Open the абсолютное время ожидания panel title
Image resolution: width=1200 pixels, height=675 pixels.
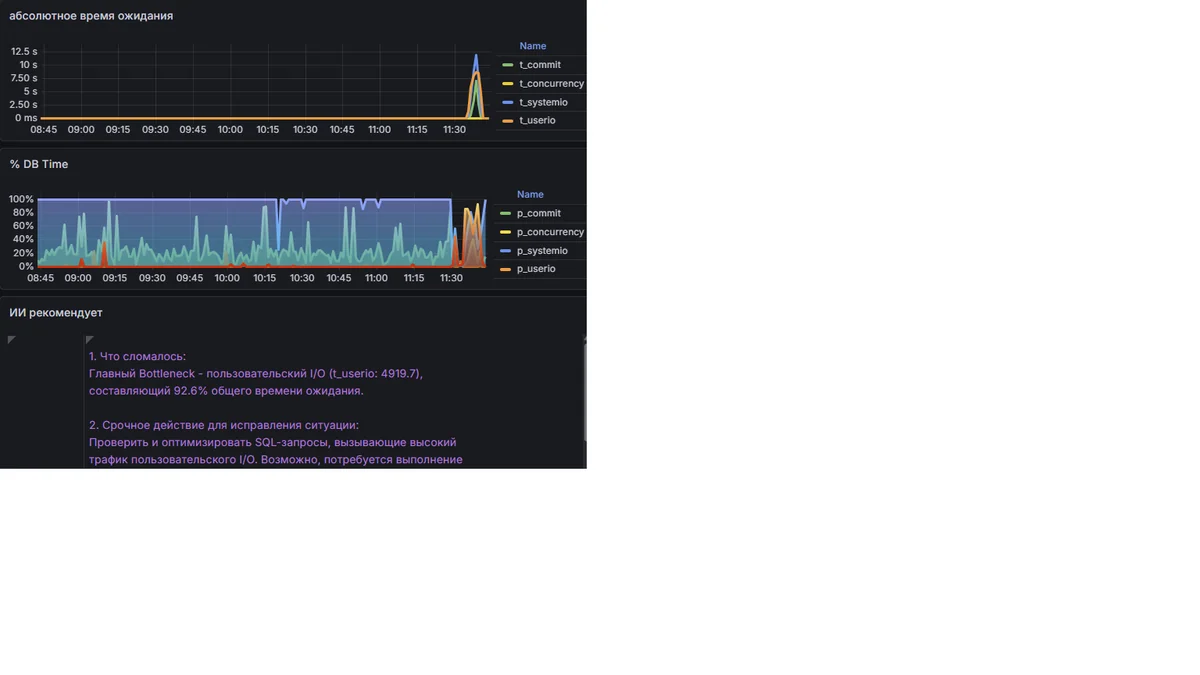(91, 16)
